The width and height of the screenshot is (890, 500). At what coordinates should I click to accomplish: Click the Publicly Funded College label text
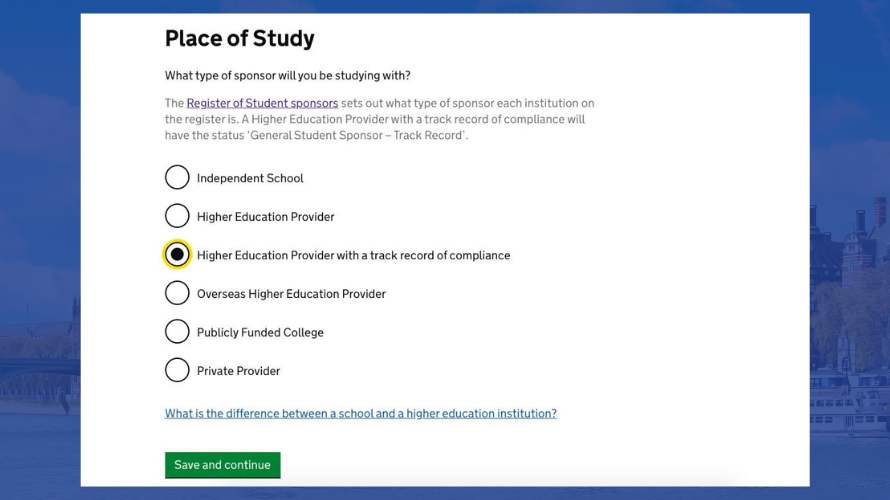click(260, 333)
